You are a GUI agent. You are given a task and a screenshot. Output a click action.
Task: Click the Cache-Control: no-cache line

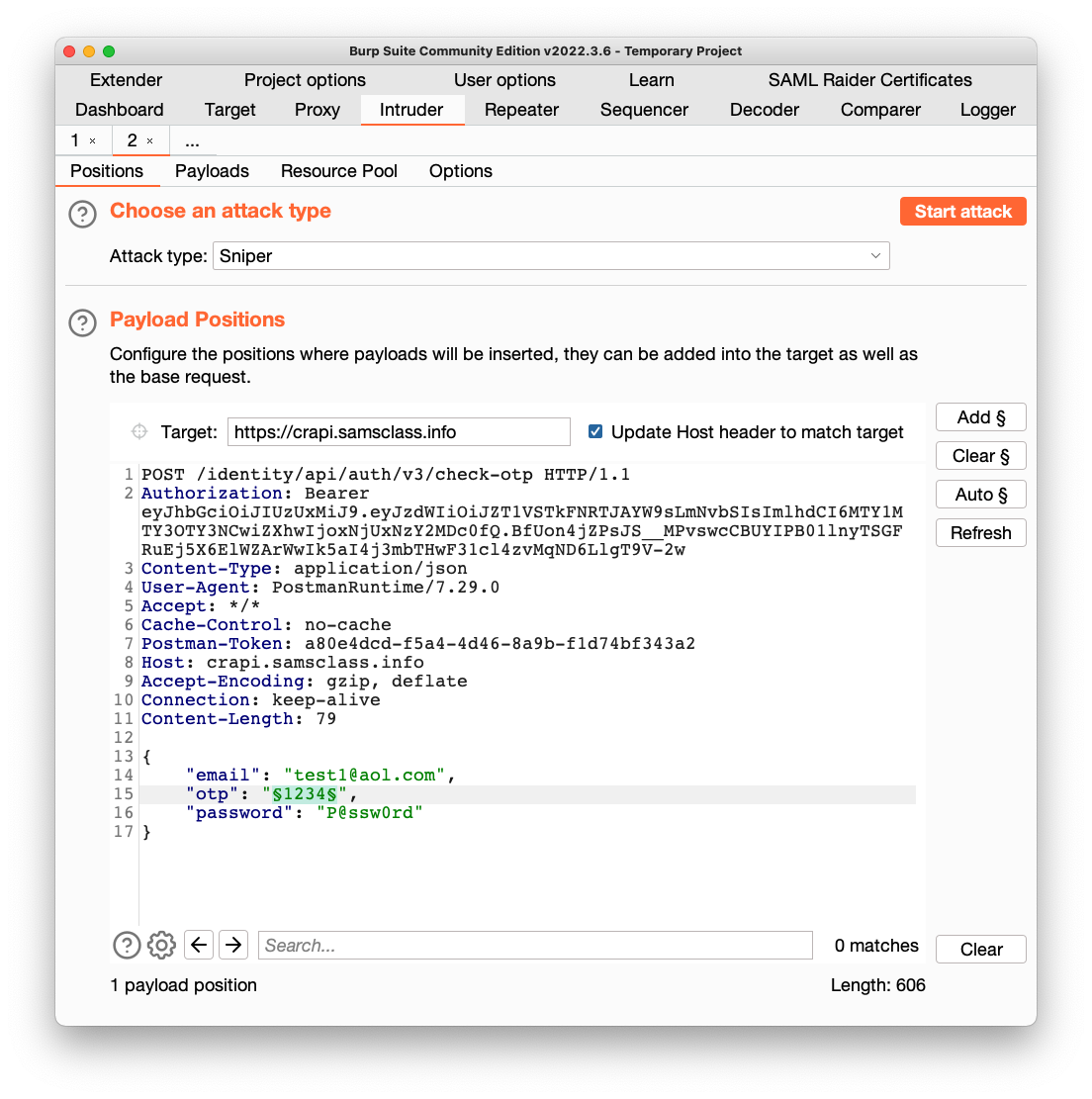pyautogui.click(x=266, y=625)
